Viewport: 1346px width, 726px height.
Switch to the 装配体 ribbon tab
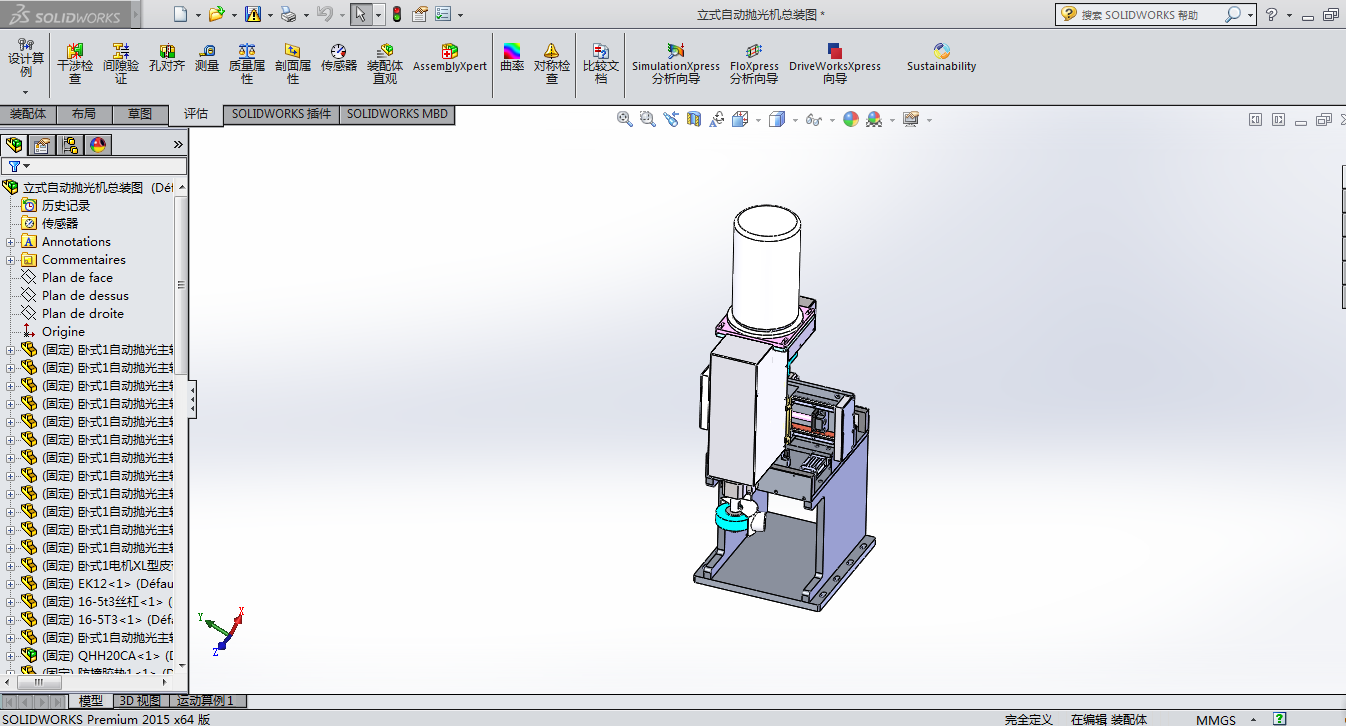[28, 114]
